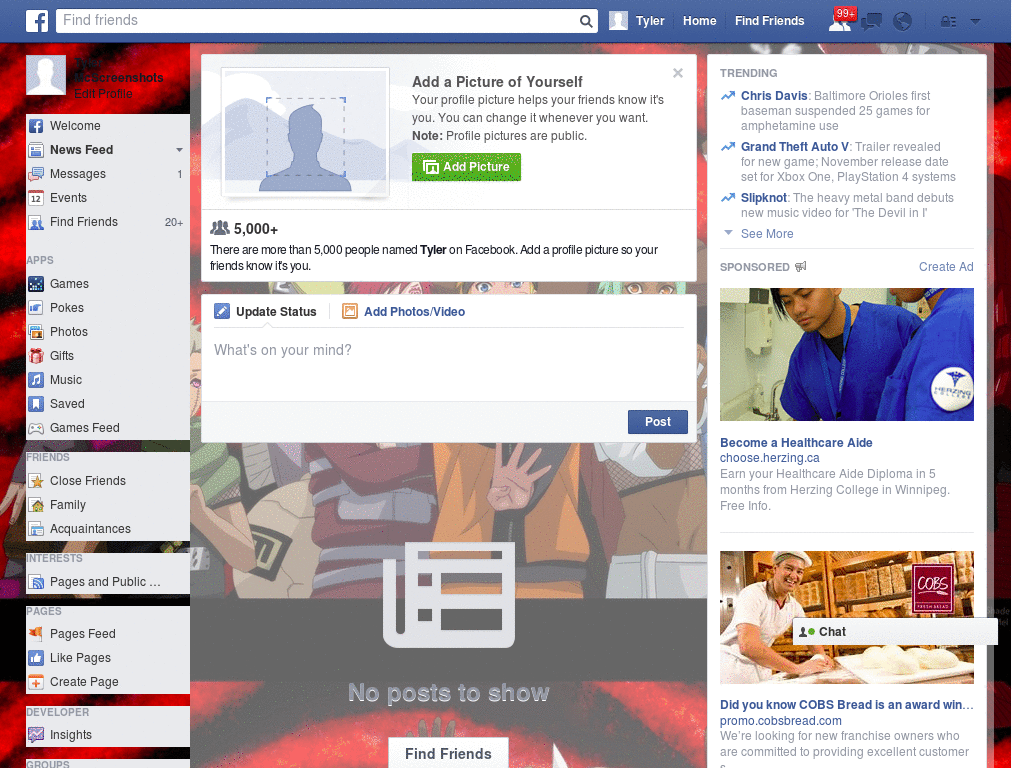Viewport: 1024px width, 768px height.
Task: Click the Sponsored megaphone icon
Action: pyautogui.click(x=801, y=266)
